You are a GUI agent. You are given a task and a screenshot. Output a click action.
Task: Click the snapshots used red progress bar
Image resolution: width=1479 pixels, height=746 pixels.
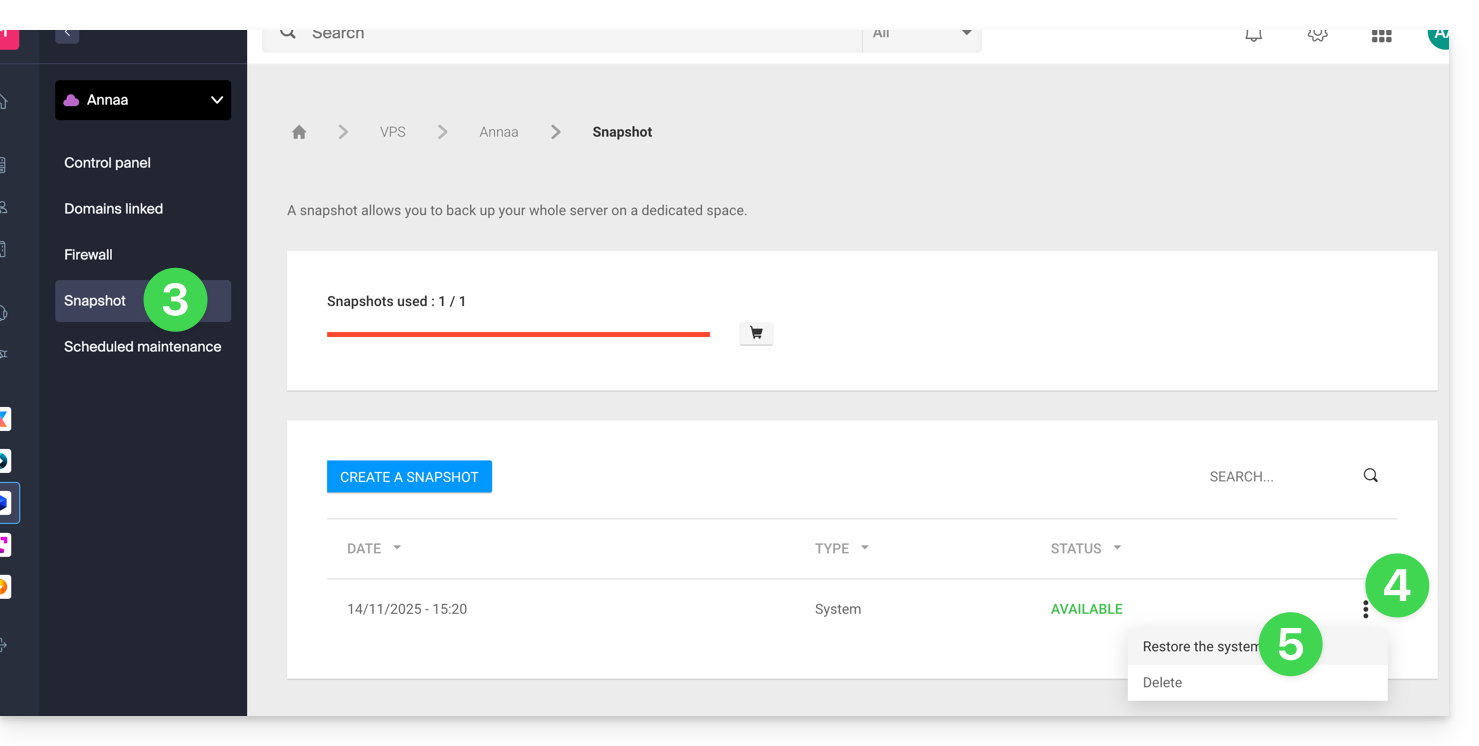click(x=518, y=334)
